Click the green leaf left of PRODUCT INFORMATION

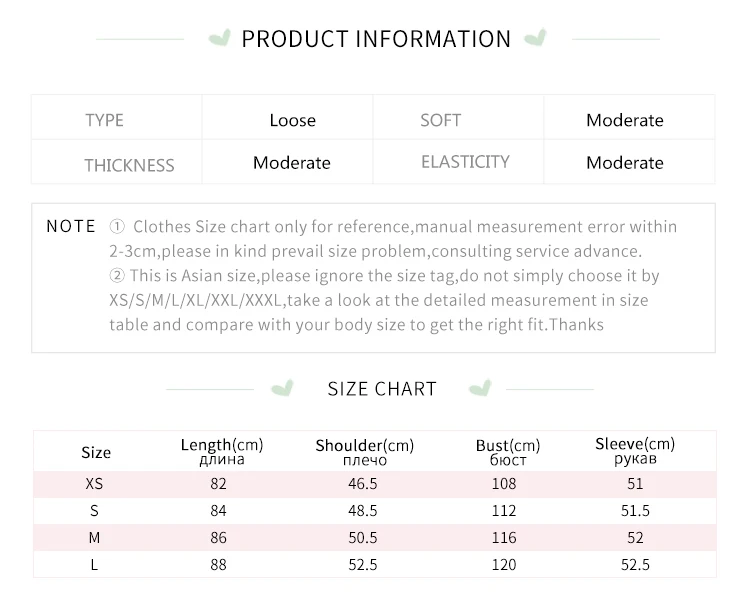coord(218,39)
